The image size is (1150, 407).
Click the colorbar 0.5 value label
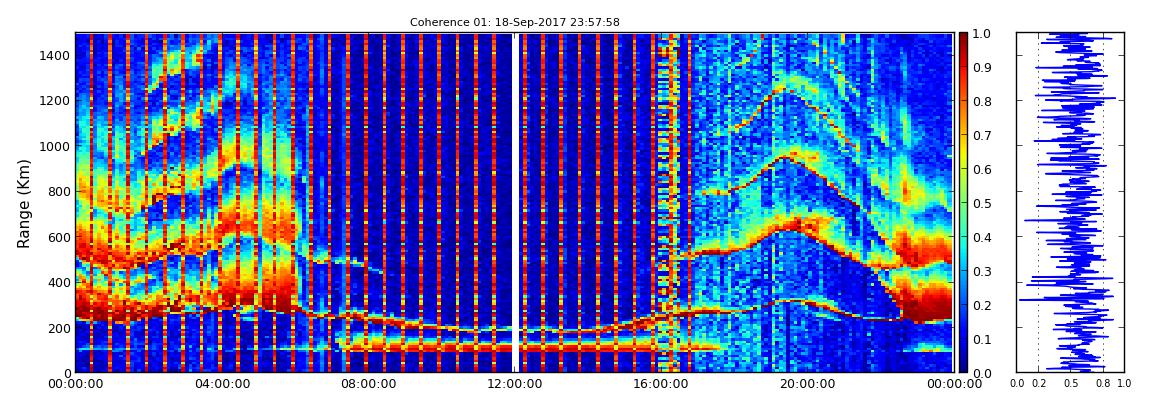click(x=984, y=203)
